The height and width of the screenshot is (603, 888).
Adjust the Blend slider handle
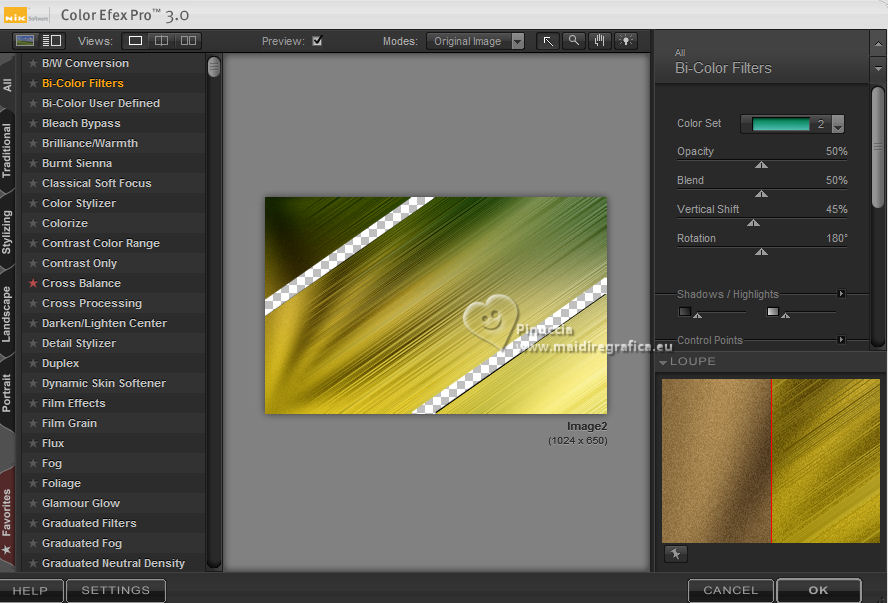coord(761,194)
